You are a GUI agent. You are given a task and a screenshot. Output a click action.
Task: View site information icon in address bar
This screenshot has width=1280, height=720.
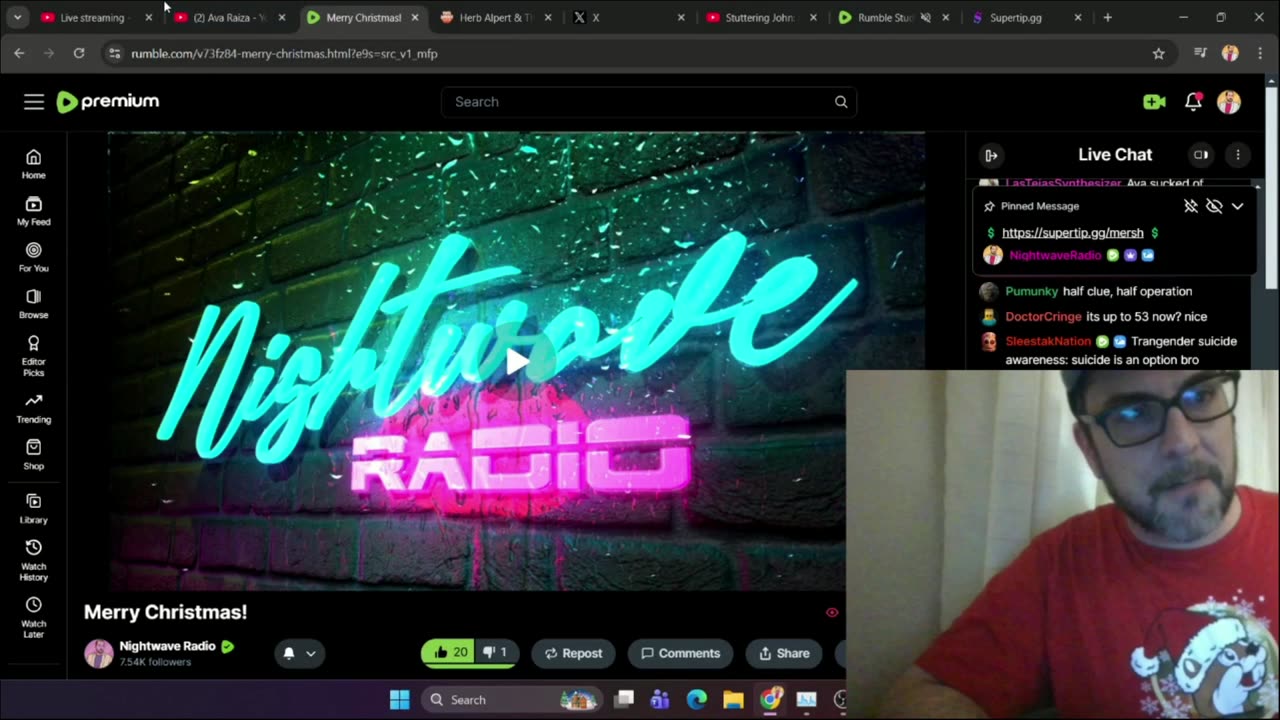[114, 54]
